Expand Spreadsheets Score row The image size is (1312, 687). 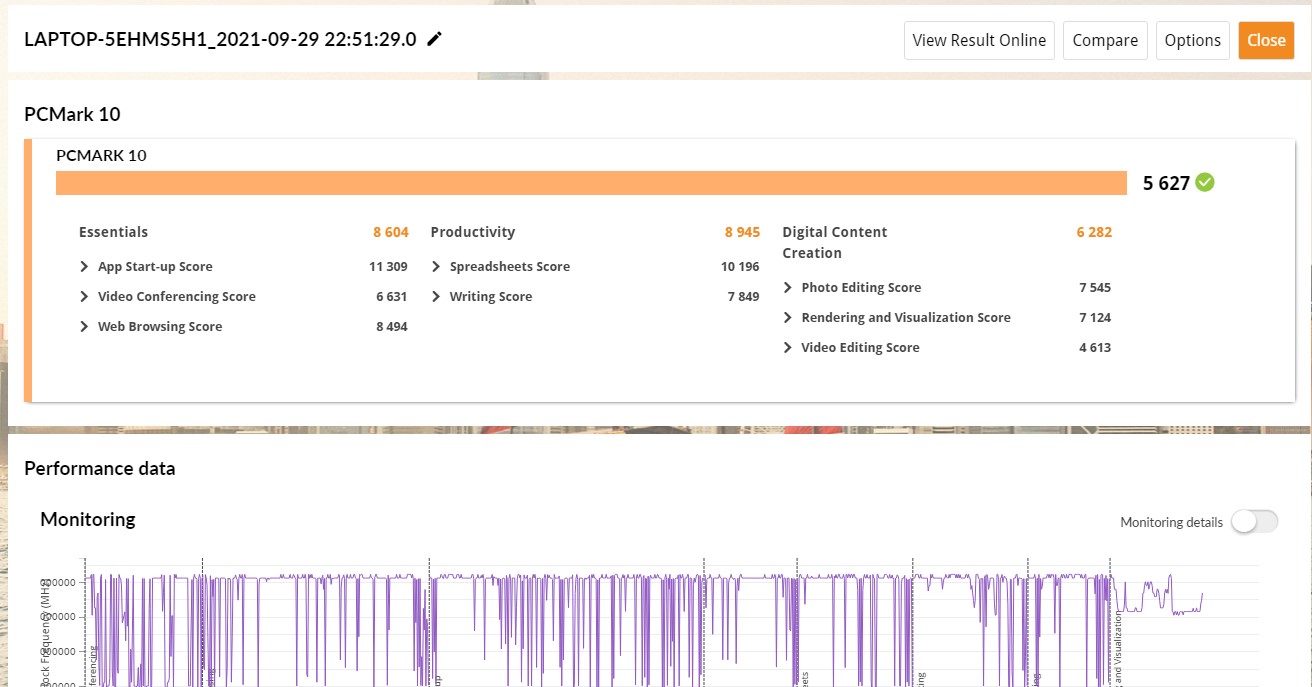(x=437, y=267)
